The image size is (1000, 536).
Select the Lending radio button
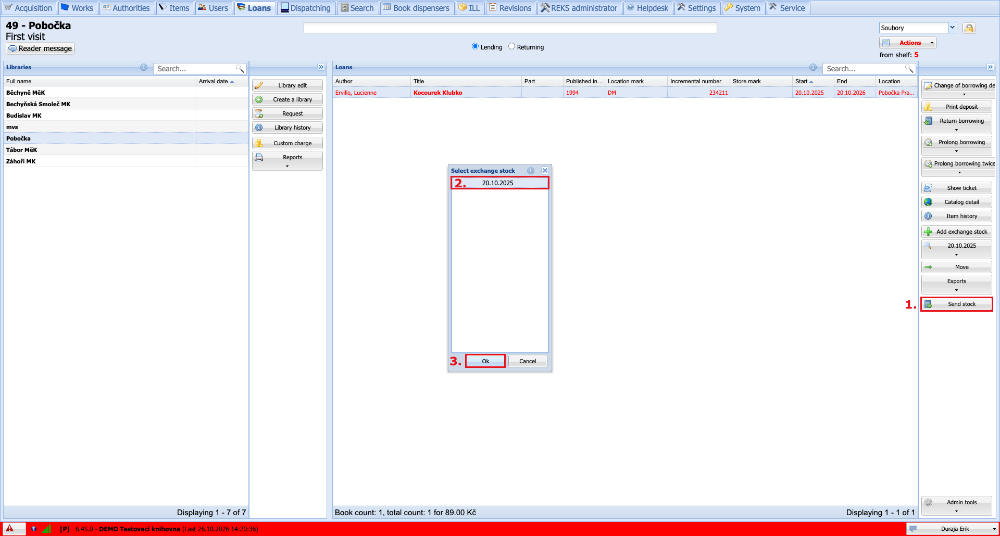(x=475, y=47)
